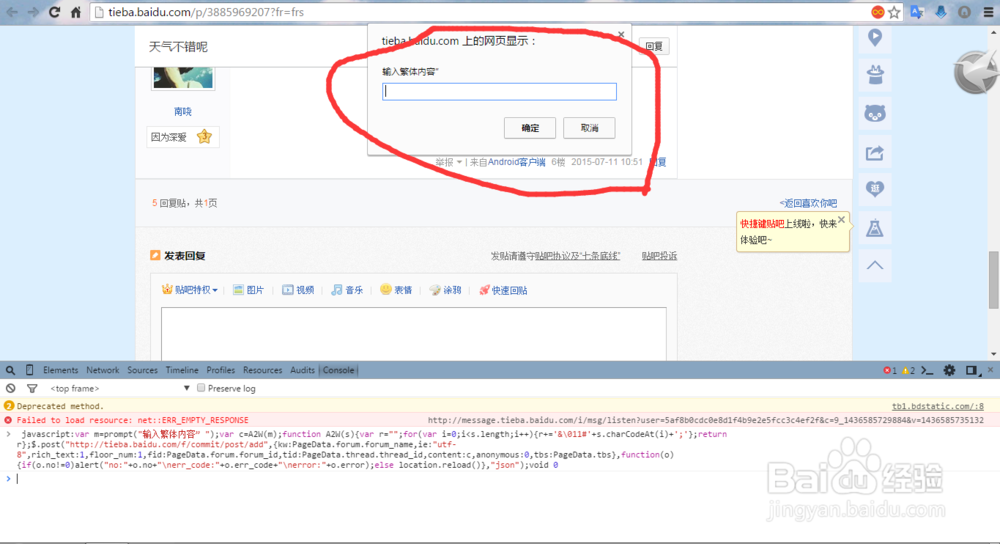
Task: Open the top frame context dropdown
Action: (x=120, y=388)
